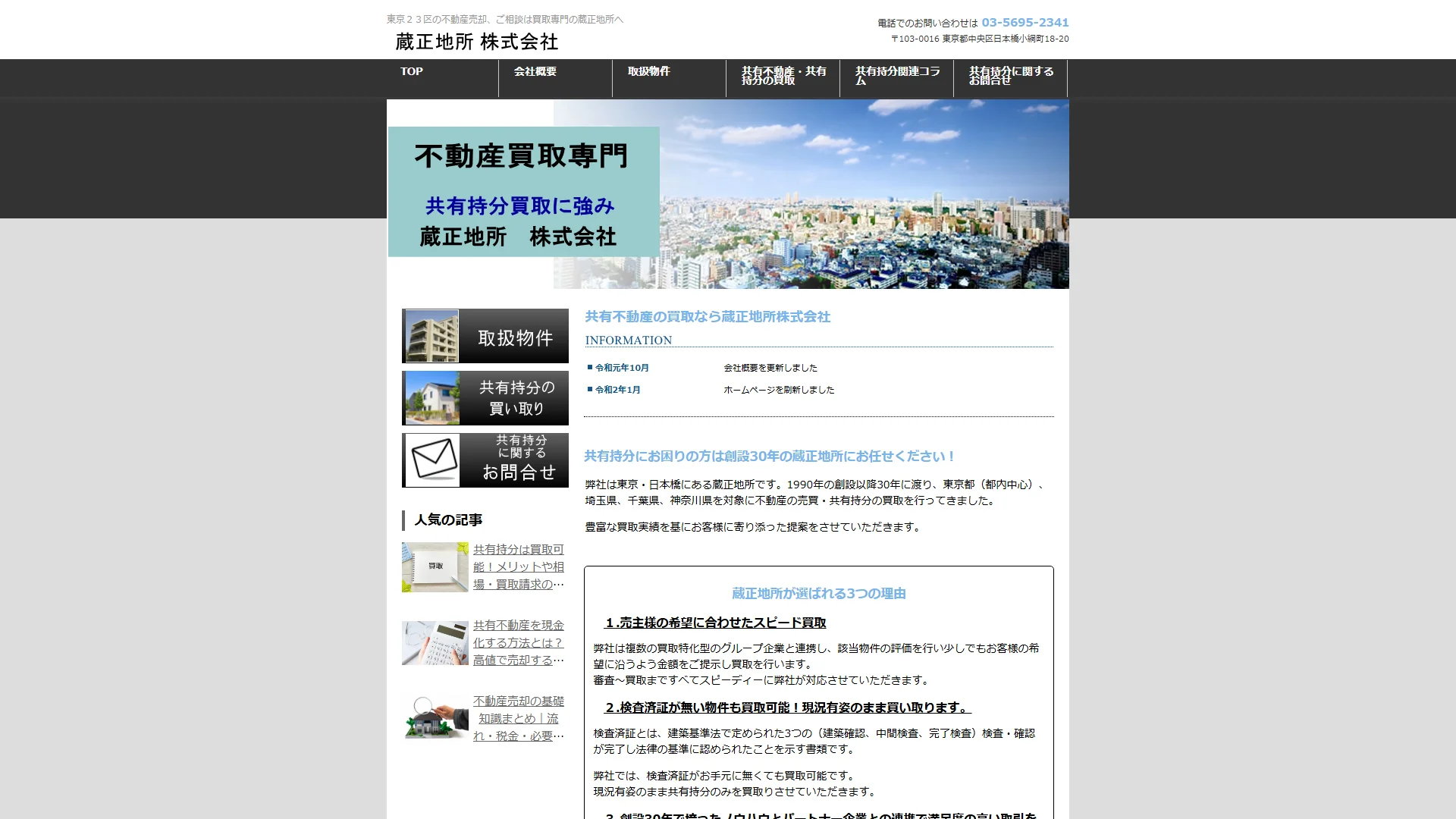
Task: Click heading １.売主様の希望に合わせたスピード買取
Action: coord(715,623)
